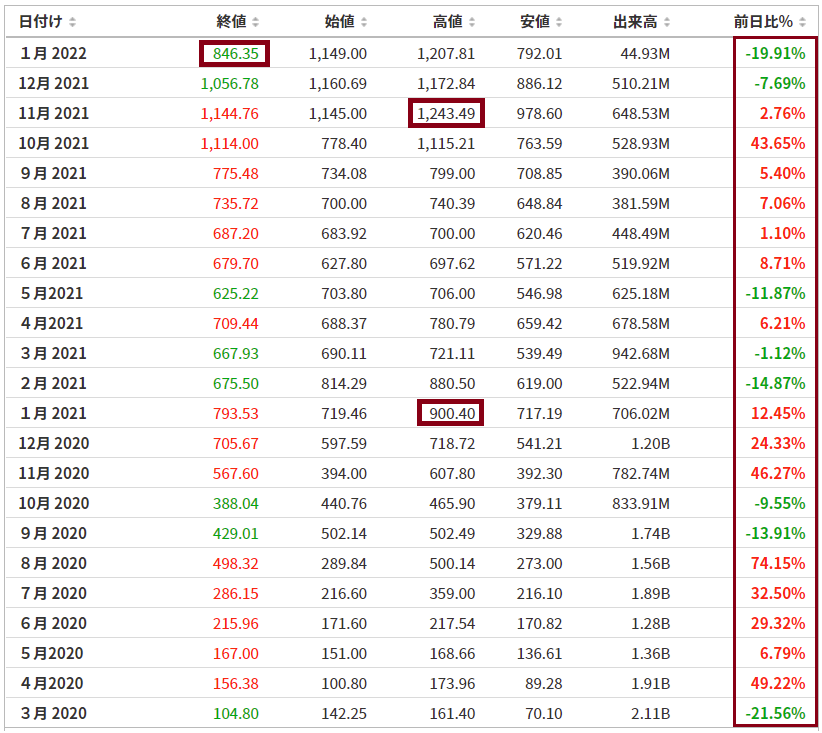Select the 1月 2022 date cell
The width and height of the screenshot is (822, 733).
[x=53, y=53]
